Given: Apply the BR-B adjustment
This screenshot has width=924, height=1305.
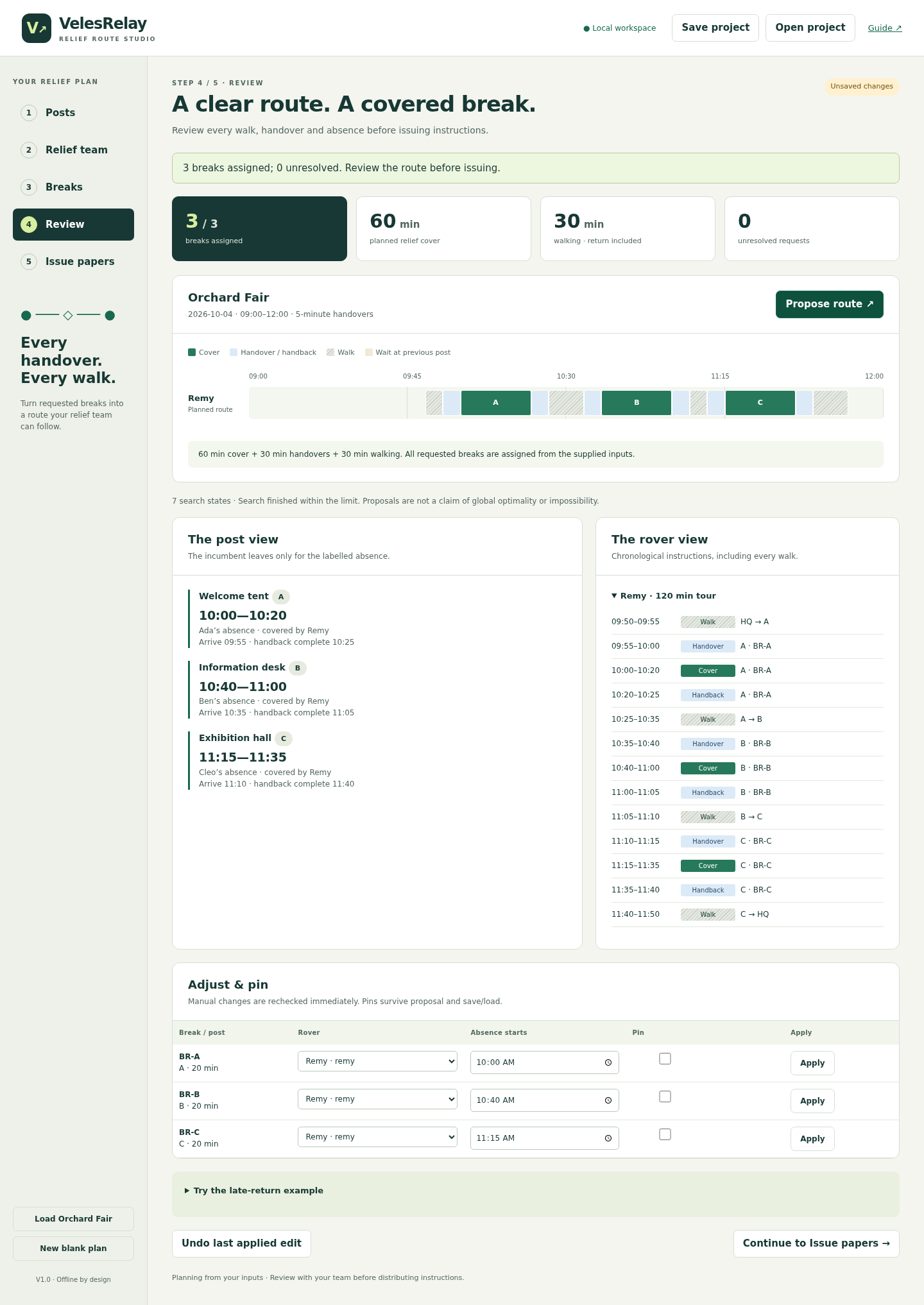Looking at the screenshot, I should (812, 1101).
